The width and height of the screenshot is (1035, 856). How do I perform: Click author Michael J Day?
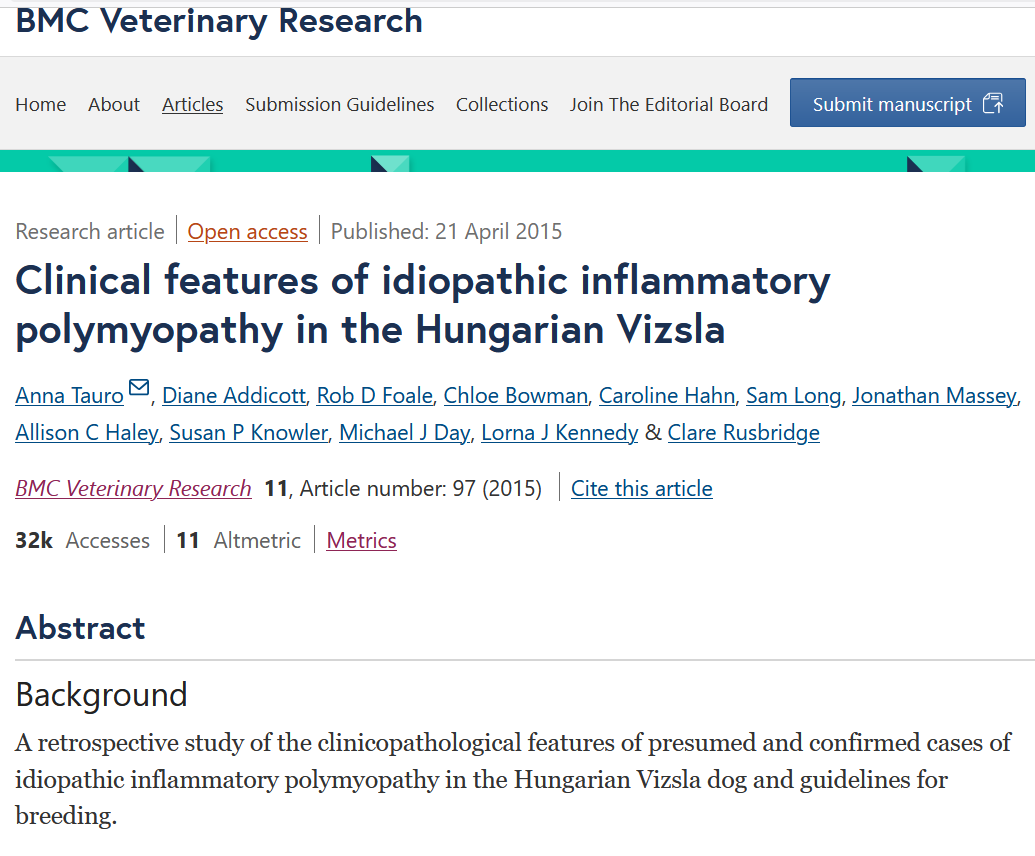[x=405, y=433]
